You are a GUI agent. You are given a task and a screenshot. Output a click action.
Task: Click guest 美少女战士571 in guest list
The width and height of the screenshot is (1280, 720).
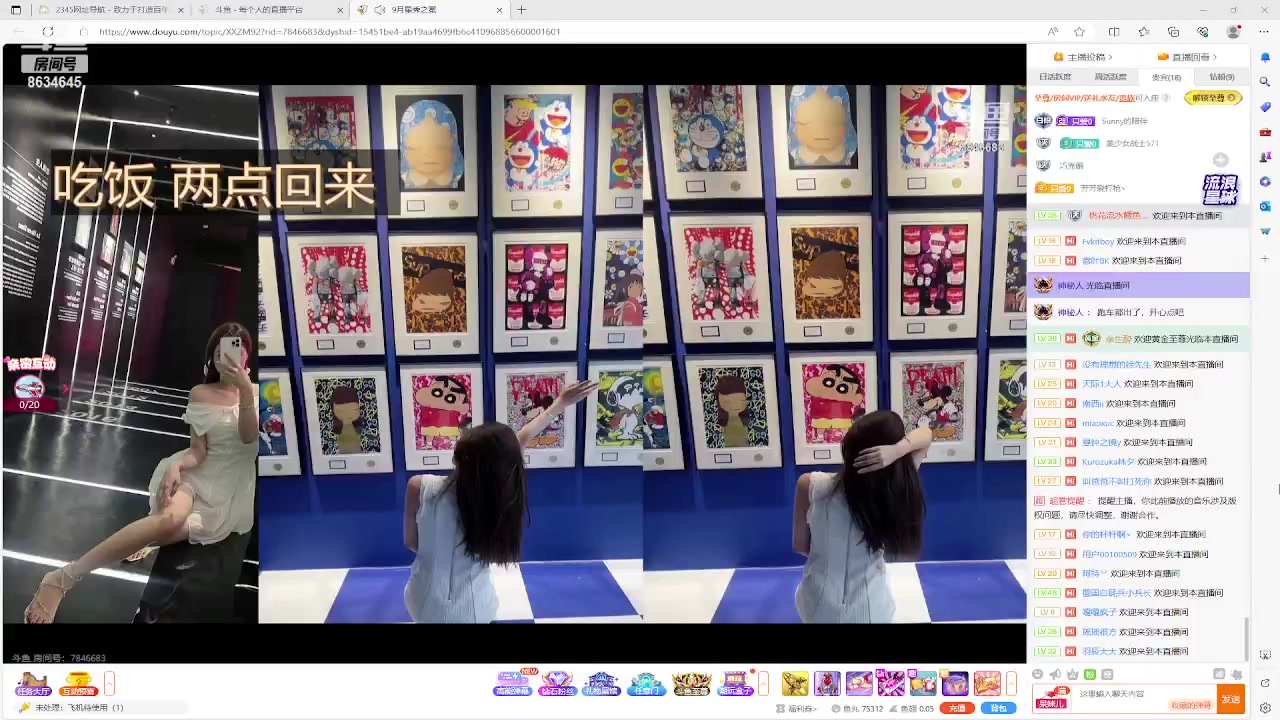(1132, 144)
